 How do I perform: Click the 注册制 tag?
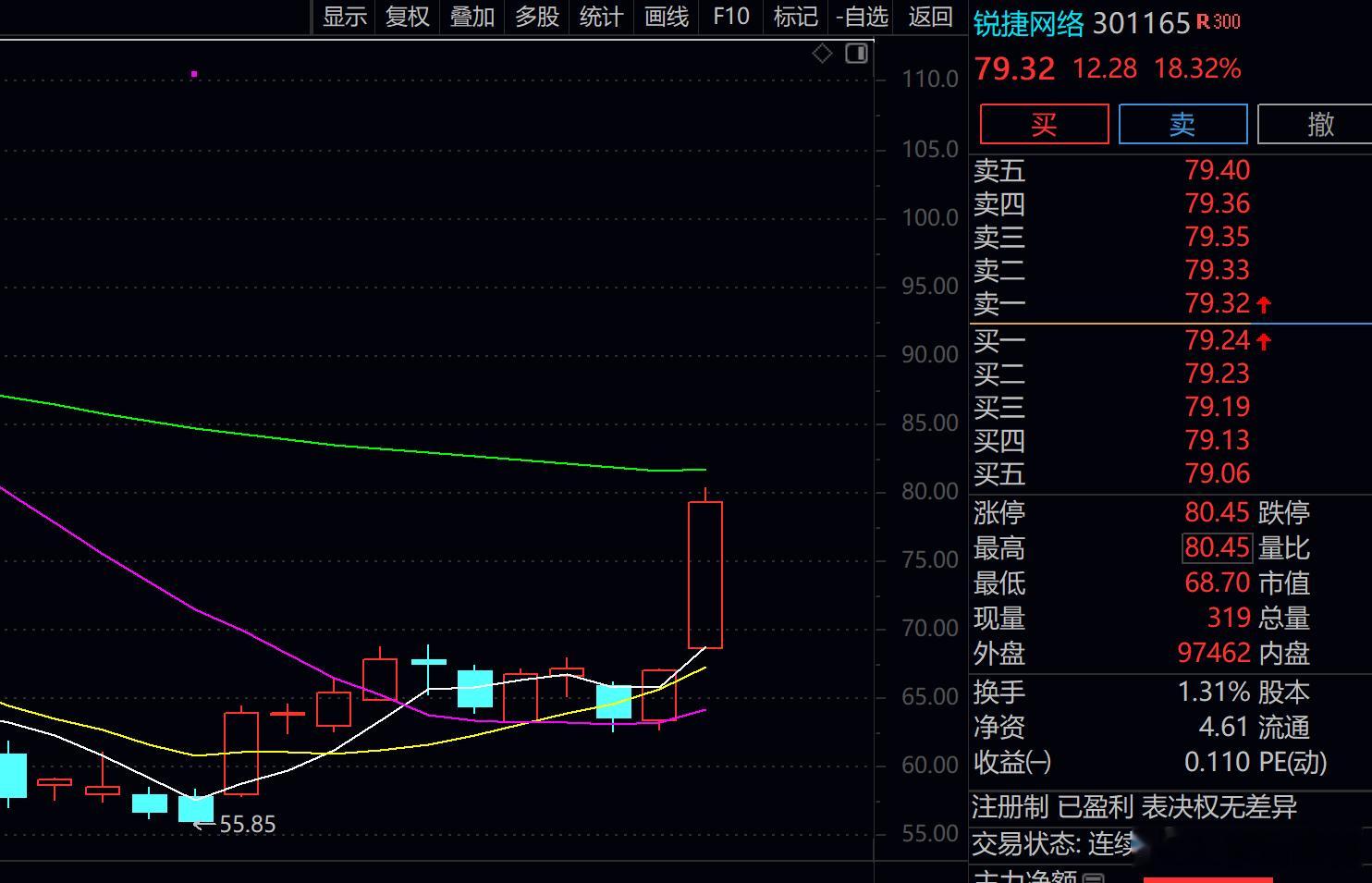pos(1011,807)
